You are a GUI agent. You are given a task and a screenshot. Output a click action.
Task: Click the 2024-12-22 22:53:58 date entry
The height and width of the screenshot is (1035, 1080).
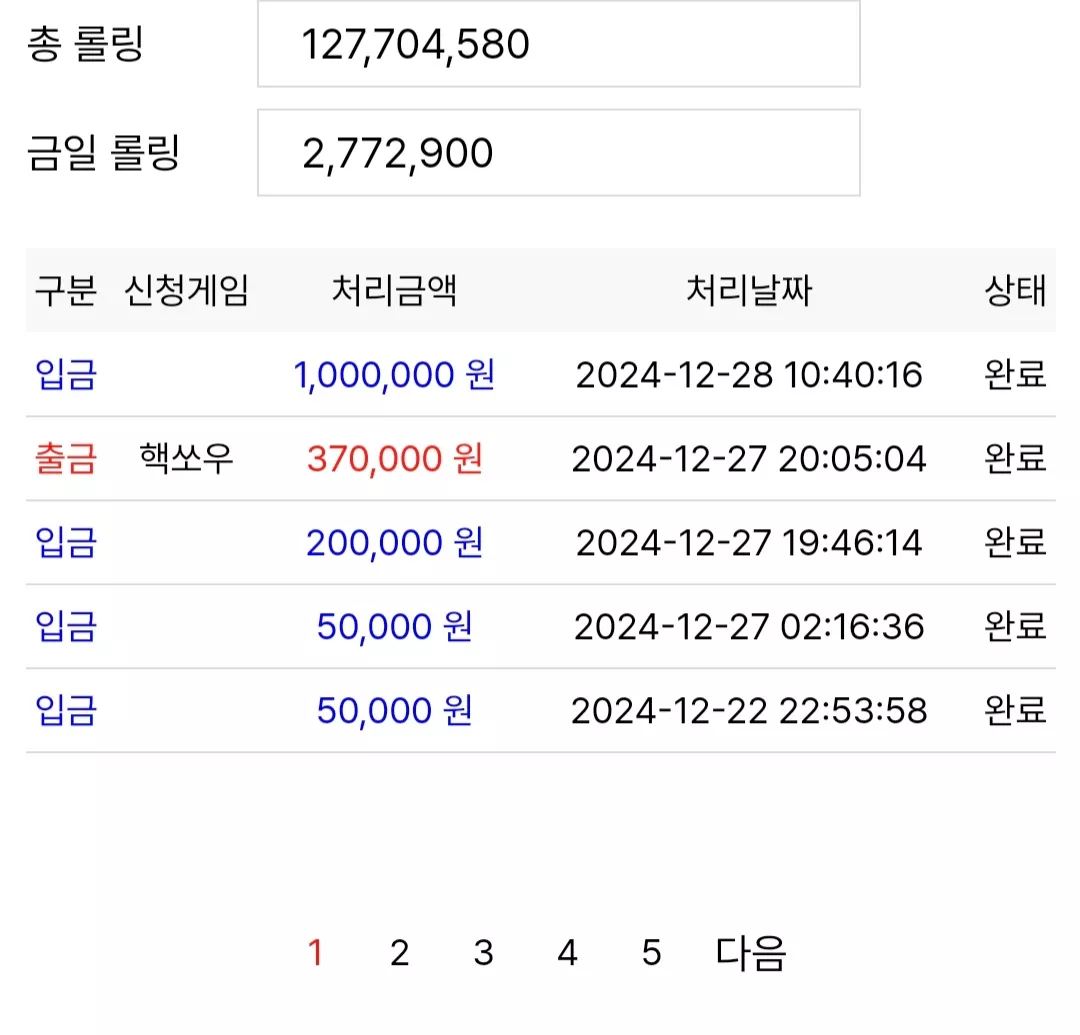[749, 711]
